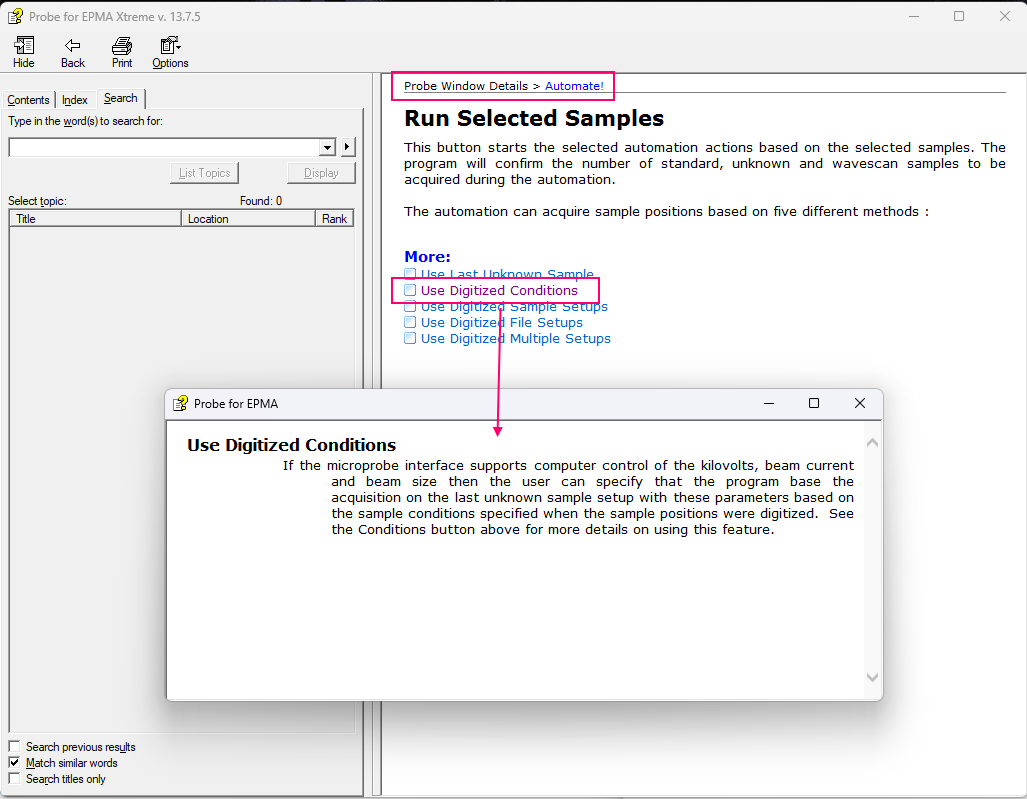This screenshot has width=1027, height=799.
Task: Click popup window's Probe for EPMA help icon
Action: [180, 403]
